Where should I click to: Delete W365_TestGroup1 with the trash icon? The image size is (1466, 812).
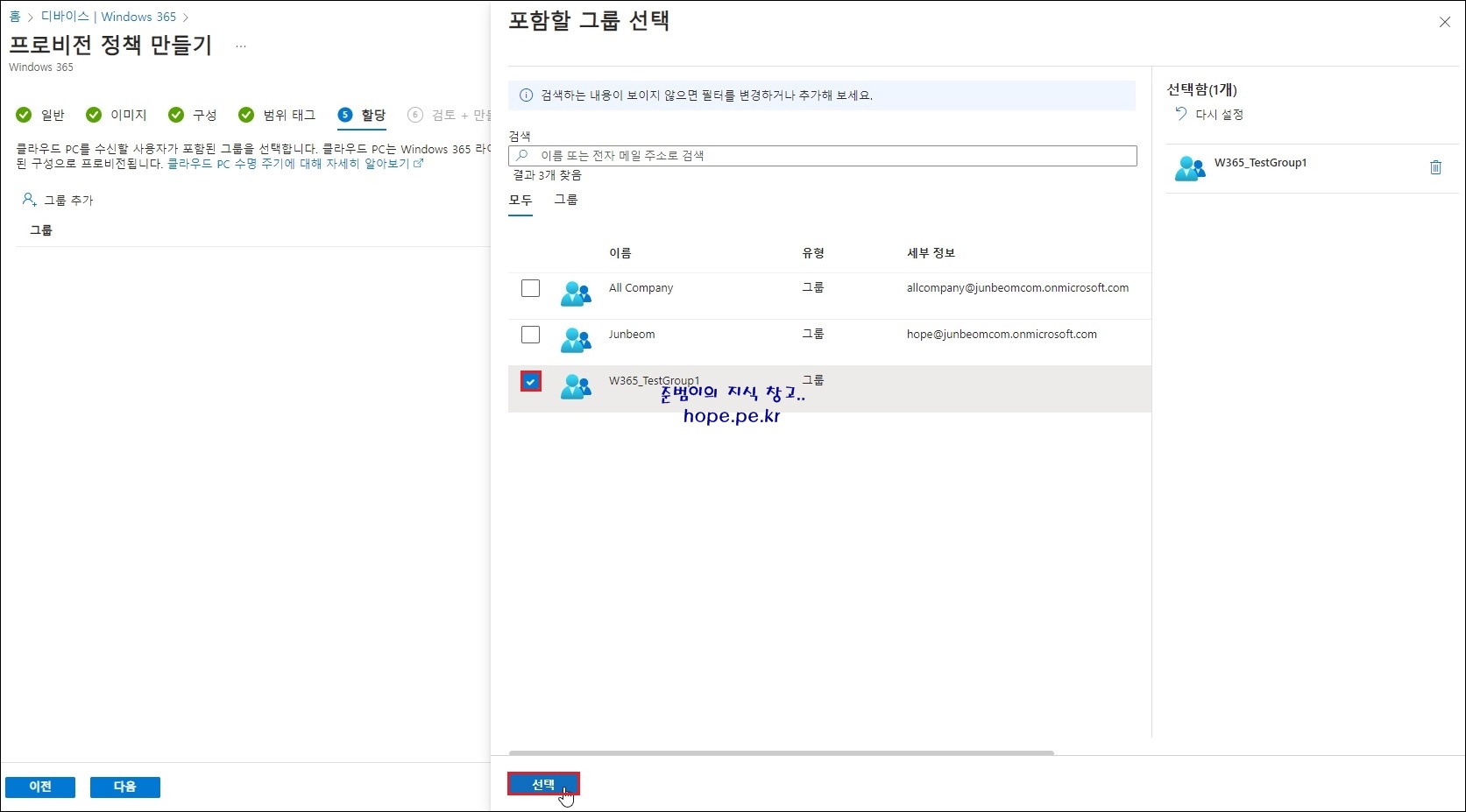(1435, 167)
